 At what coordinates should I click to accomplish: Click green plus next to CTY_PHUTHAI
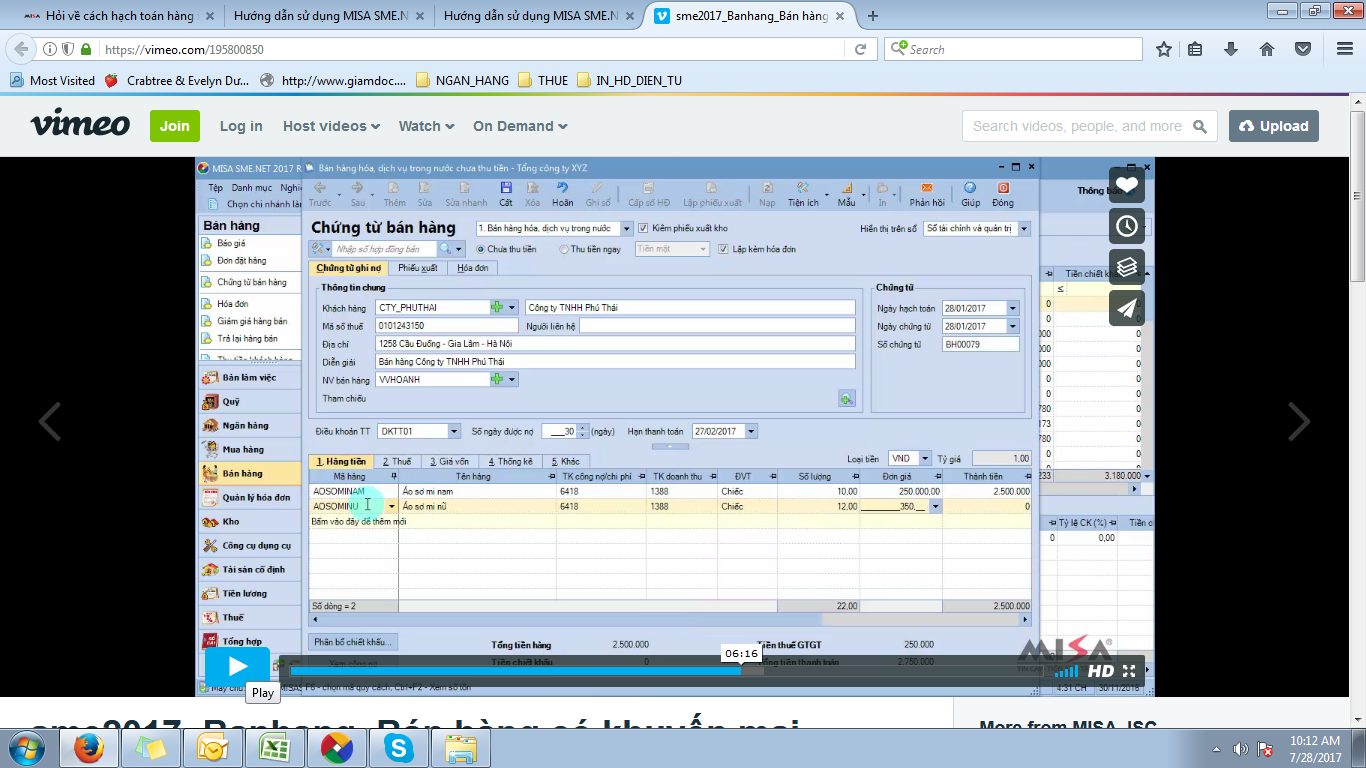pos(497,307)
